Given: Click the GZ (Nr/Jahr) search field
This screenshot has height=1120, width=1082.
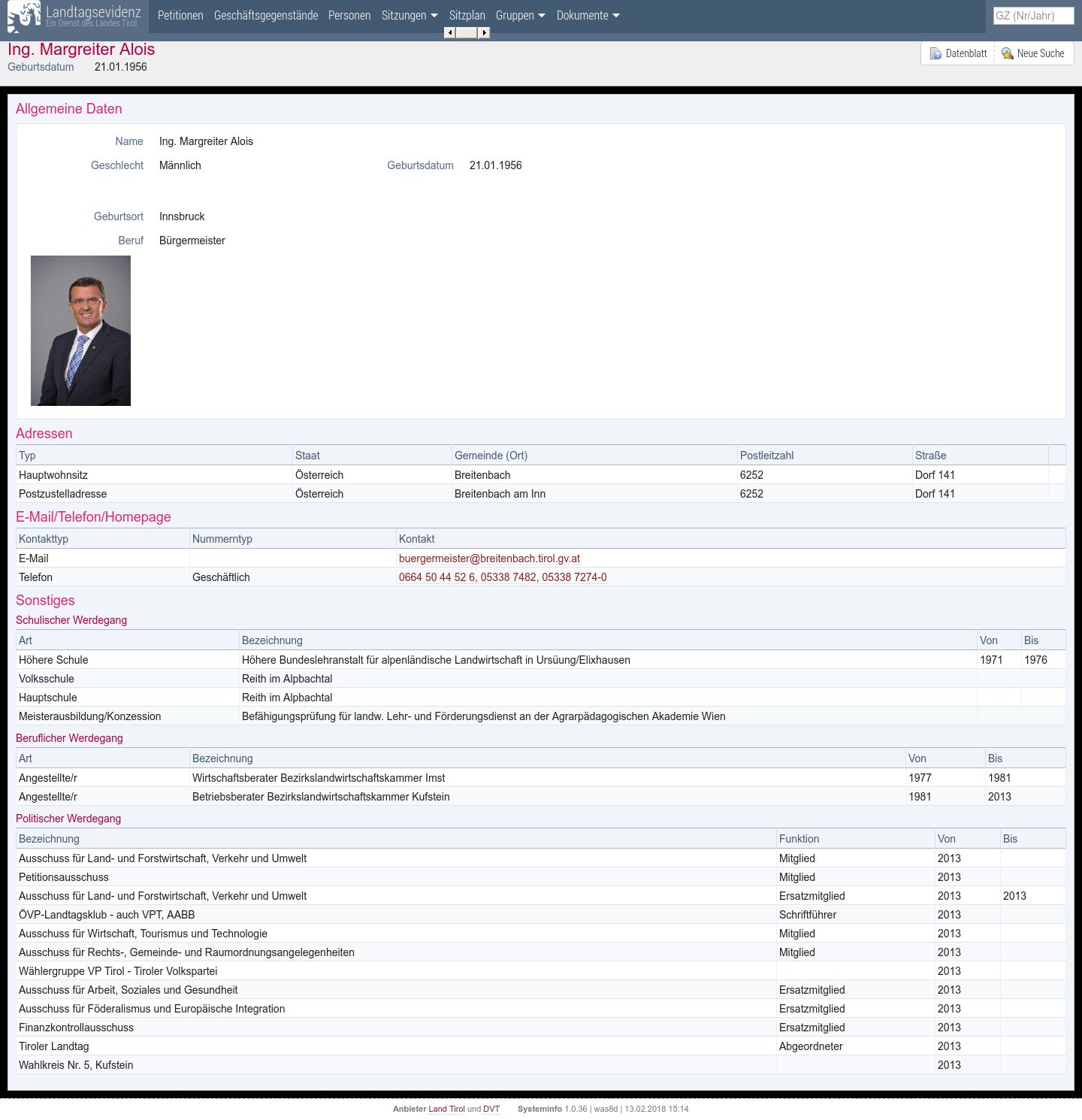Looking at the screenshot, I should 1033,16.
